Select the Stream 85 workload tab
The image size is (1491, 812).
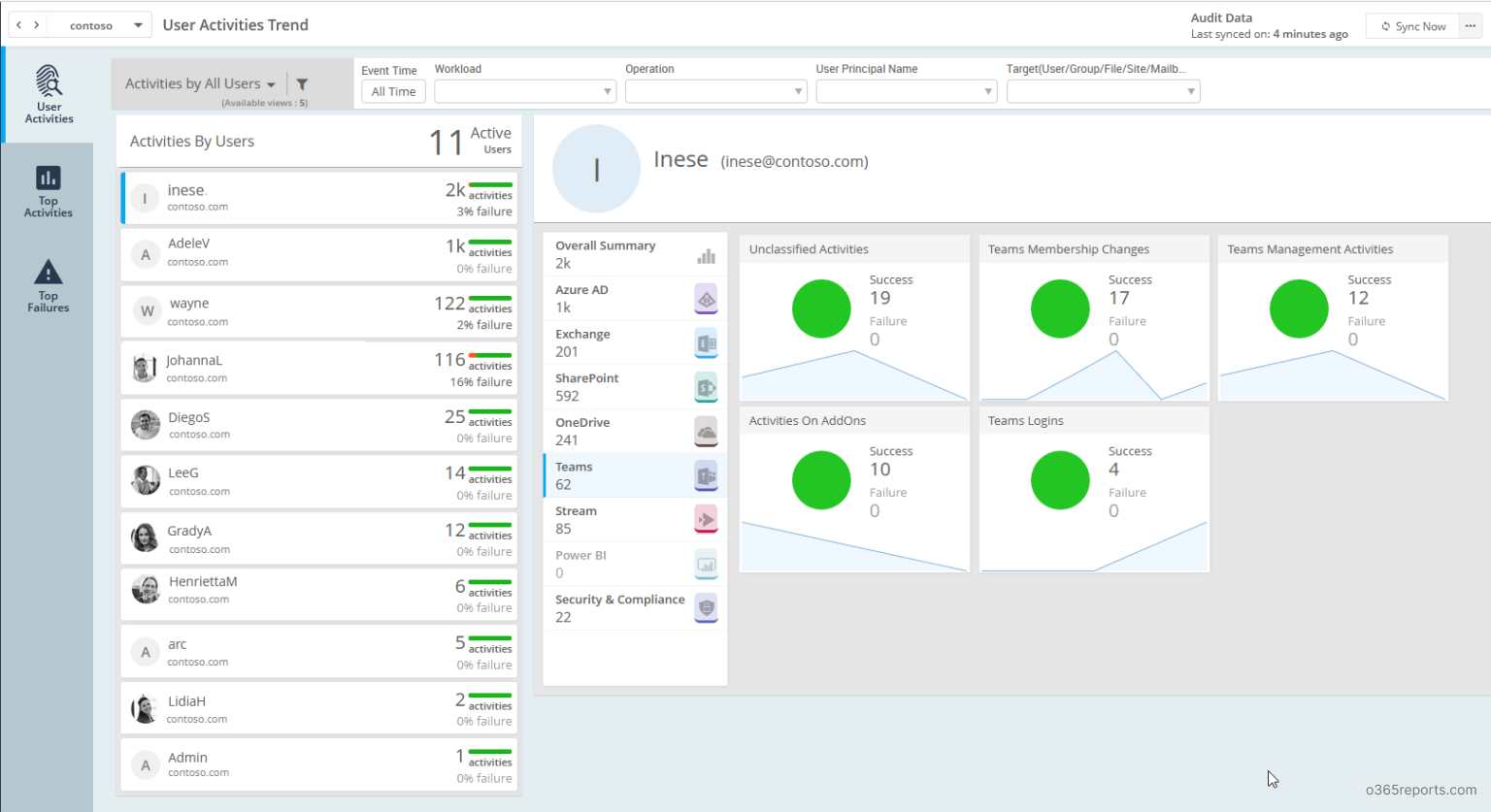point(635,520)
